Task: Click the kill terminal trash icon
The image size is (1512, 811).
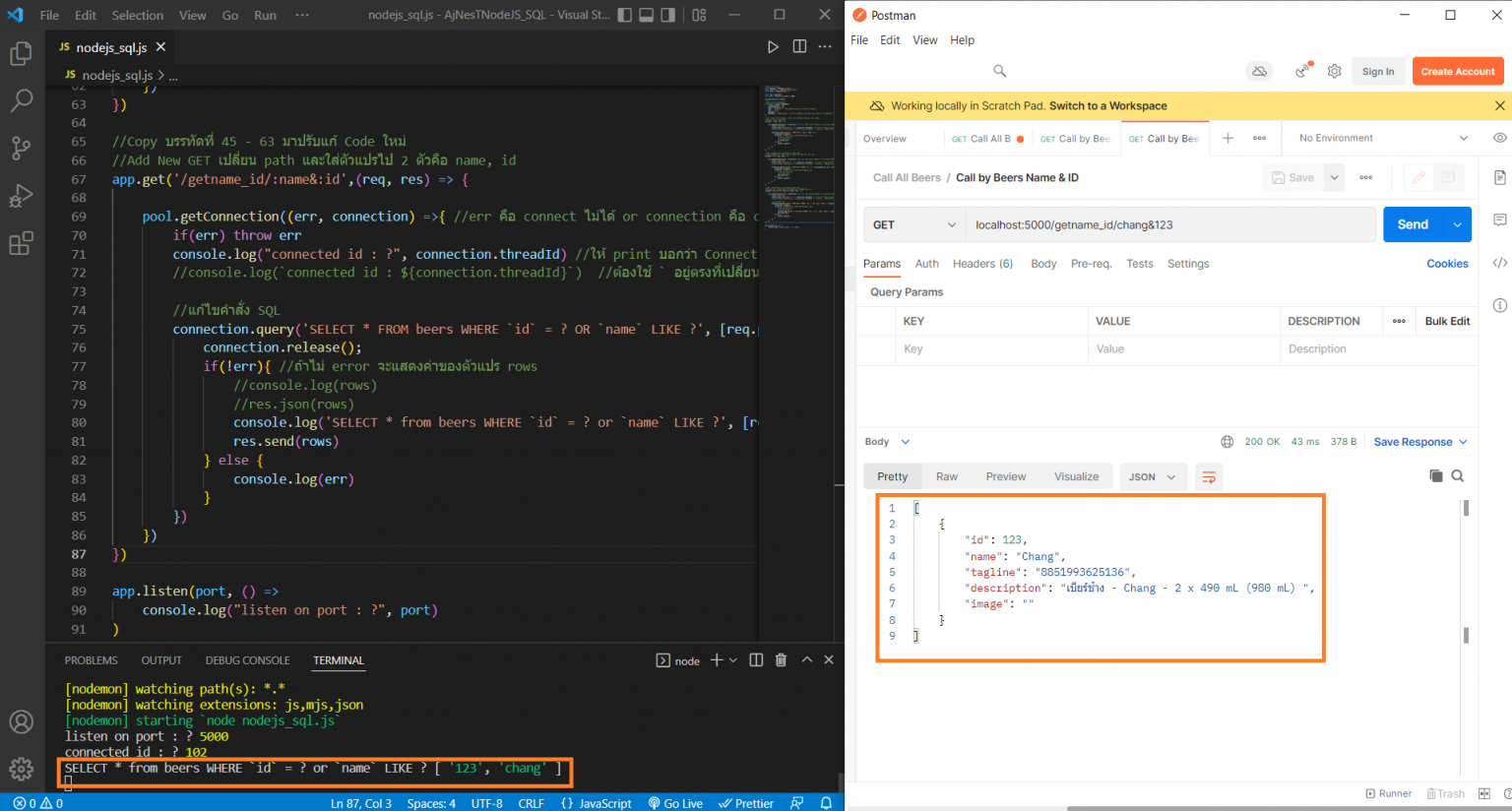Action: point(780,659)
